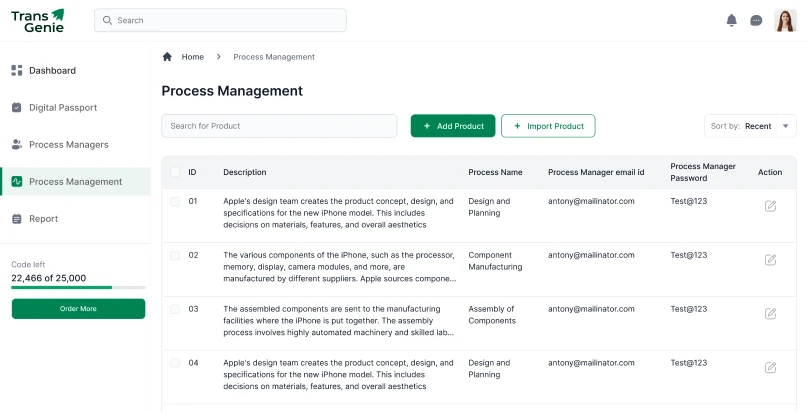Click Process Manager Password column header
This screenshot has width=808, height=413.
pyautogui.click(x=703, y=172)
